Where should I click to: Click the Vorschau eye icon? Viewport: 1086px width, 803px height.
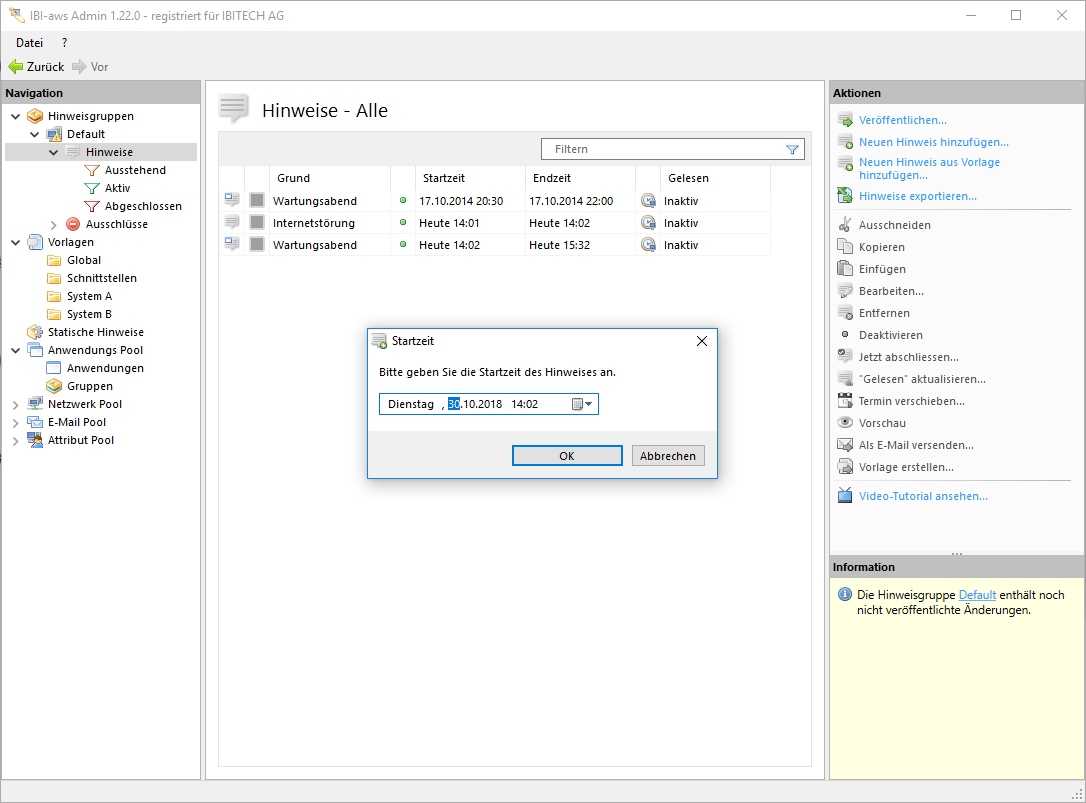point(845,423)
